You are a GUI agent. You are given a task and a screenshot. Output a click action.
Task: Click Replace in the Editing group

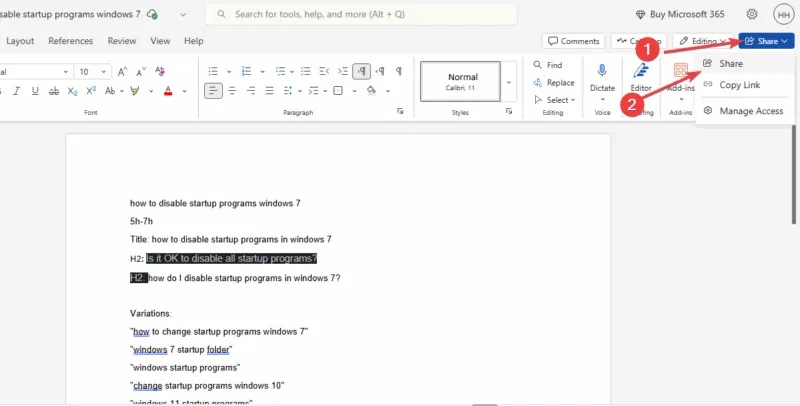click(x=554, y=83)
